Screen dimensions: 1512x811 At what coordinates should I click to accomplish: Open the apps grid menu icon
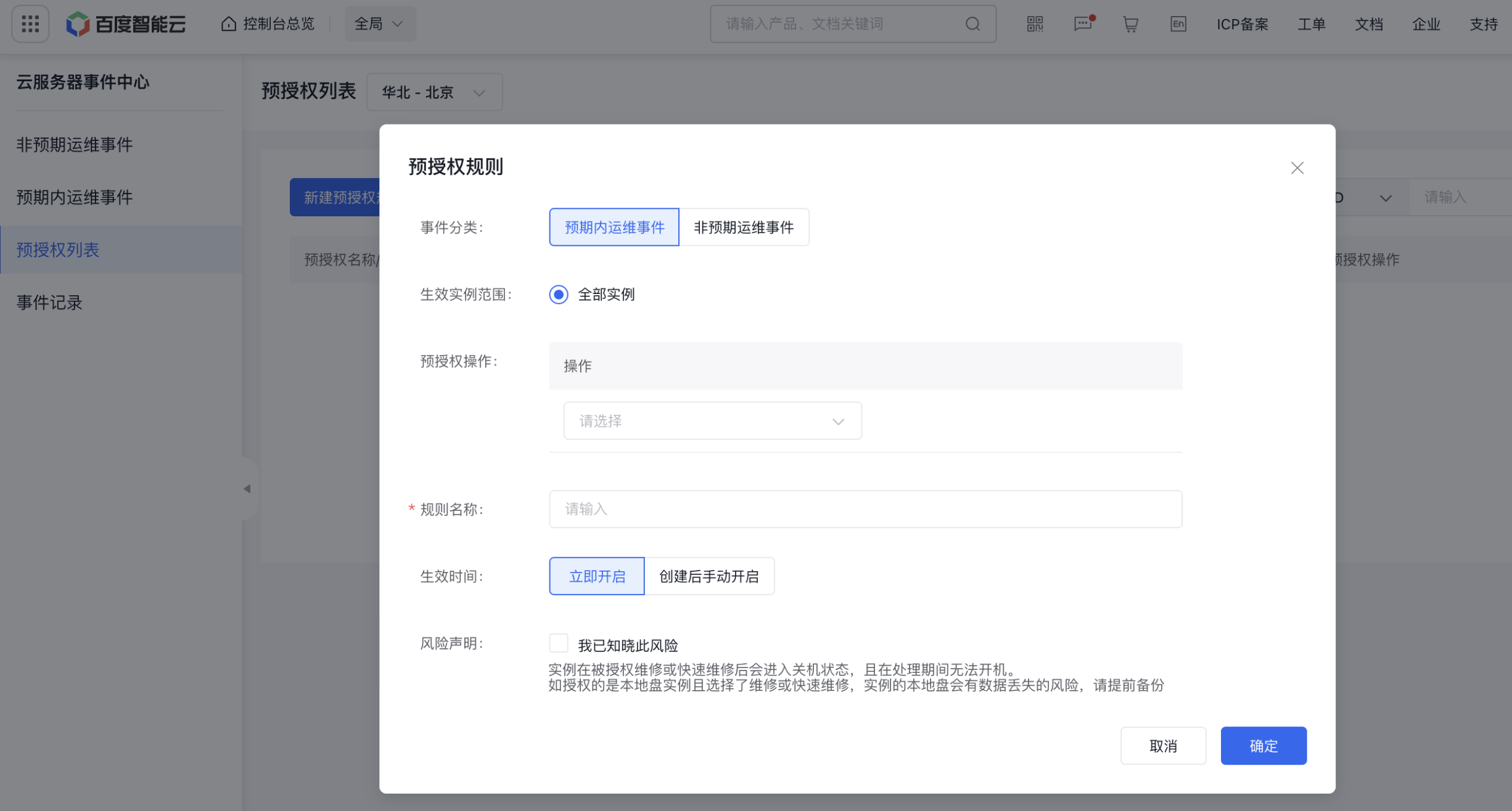30,24
